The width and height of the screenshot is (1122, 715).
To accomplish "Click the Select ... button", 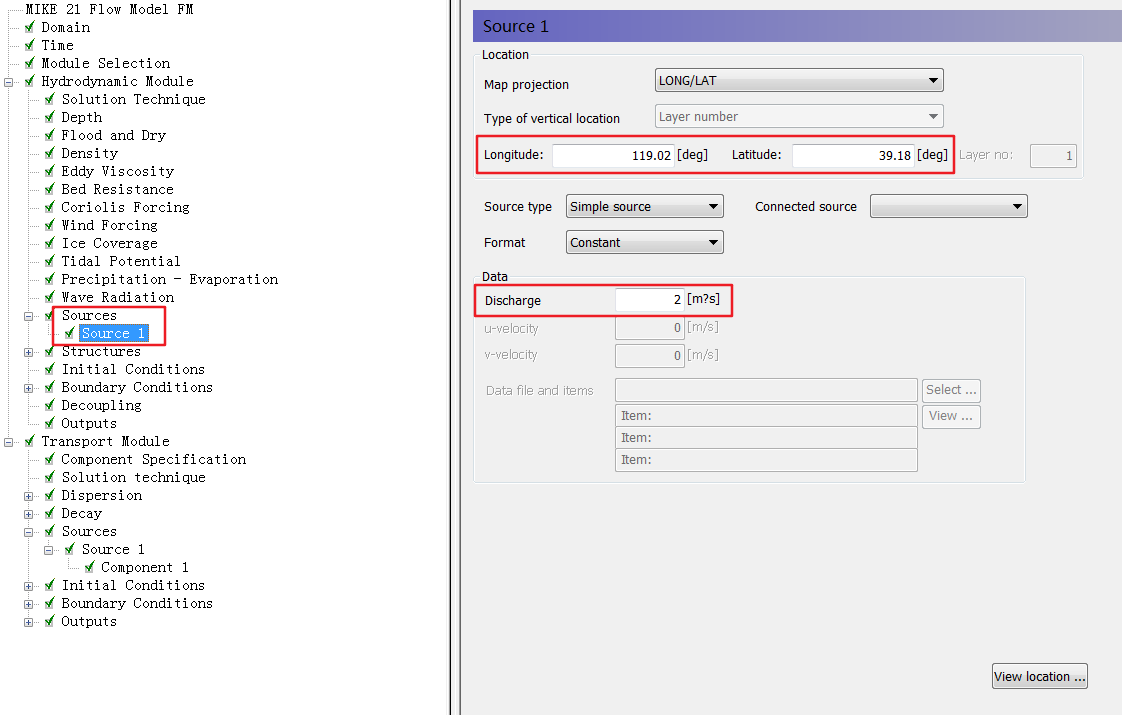I will click(x=951, y=390).
